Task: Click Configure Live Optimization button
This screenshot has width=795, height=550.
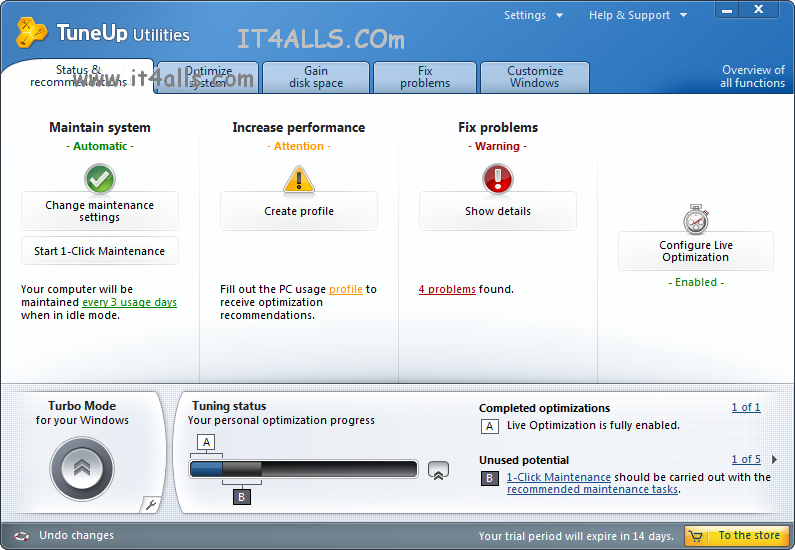Action: point(696,251)
